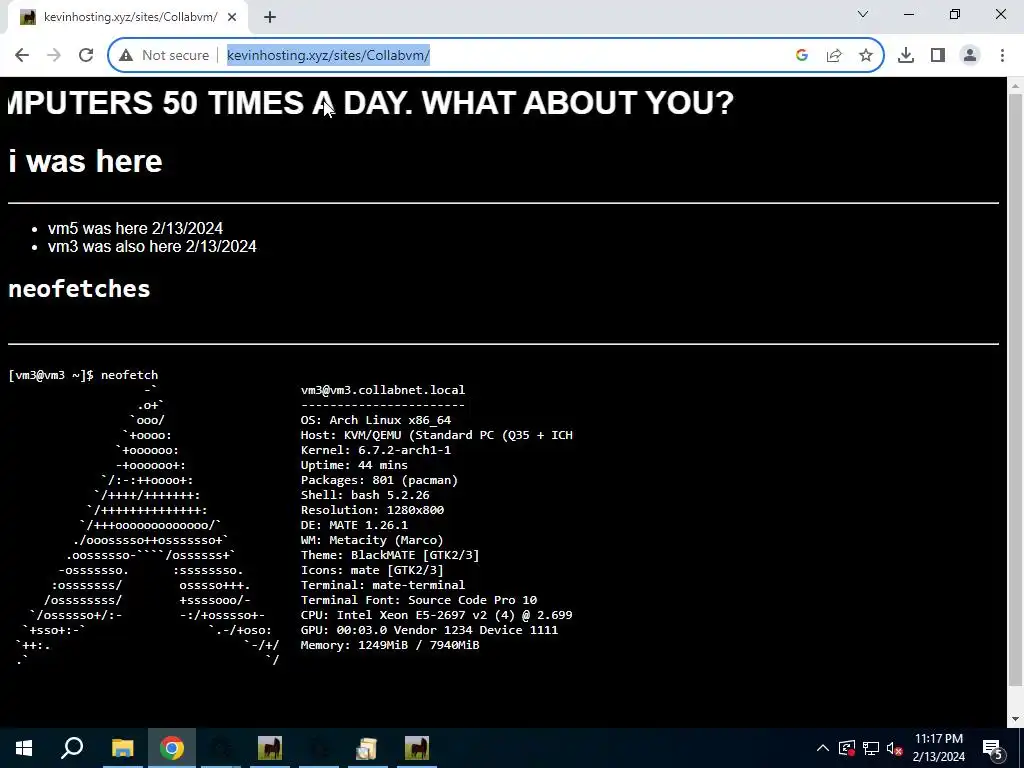Click the 'WHAT ABOUT YOU?' heading text
Screen dimensions: 1024x768
pyautogui.click(x=578, y=103)
